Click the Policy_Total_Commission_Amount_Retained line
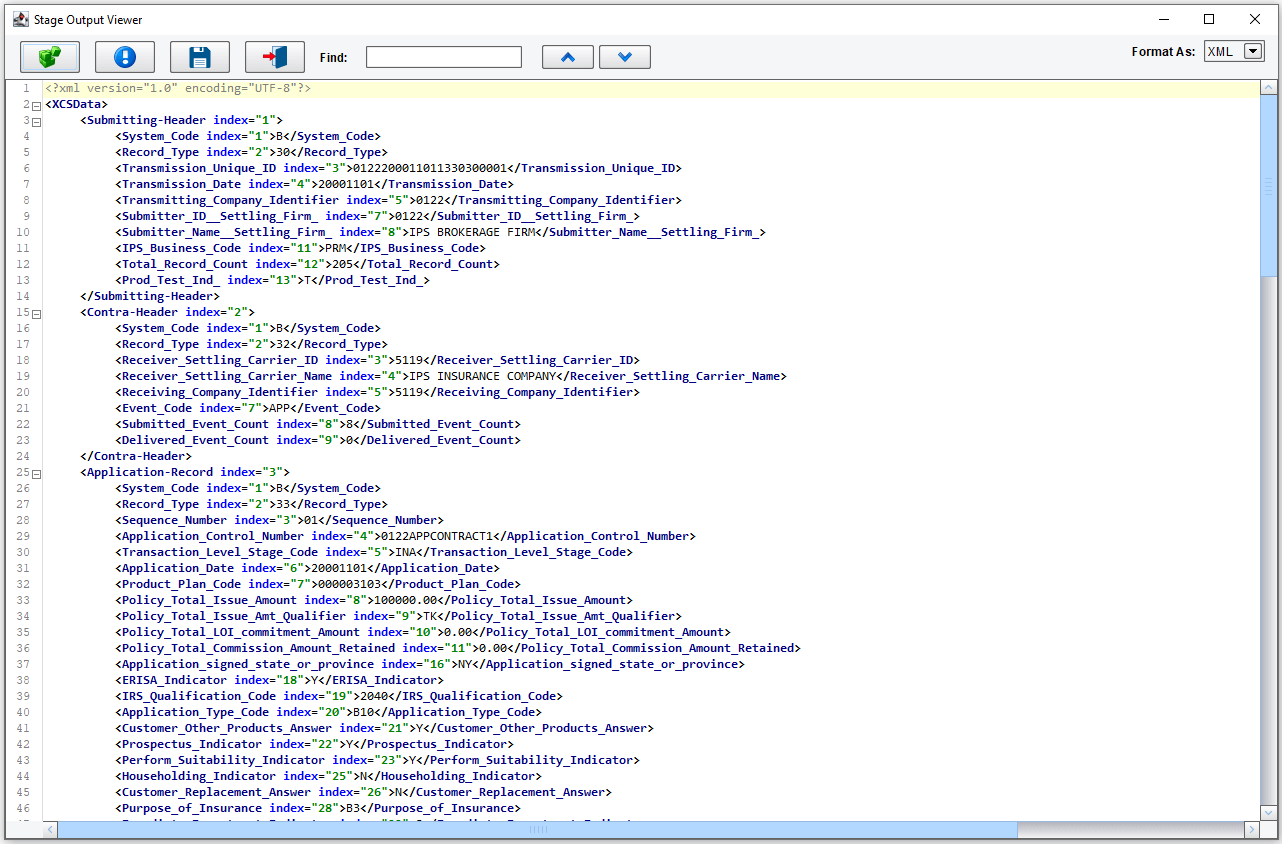This screenshot has width=1282, height=844. tap(458, 648)
